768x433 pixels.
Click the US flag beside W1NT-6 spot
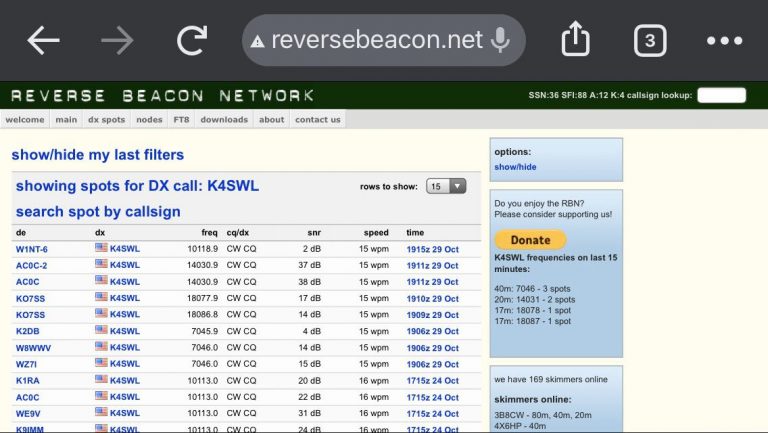coord(101,247)
